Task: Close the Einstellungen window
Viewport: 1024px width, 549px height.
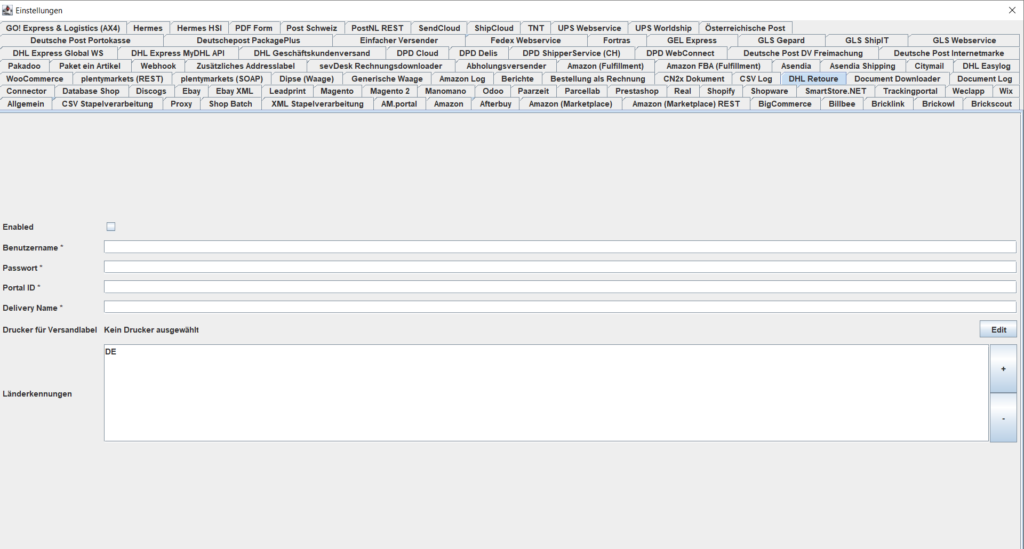Action: [1012, 10]
